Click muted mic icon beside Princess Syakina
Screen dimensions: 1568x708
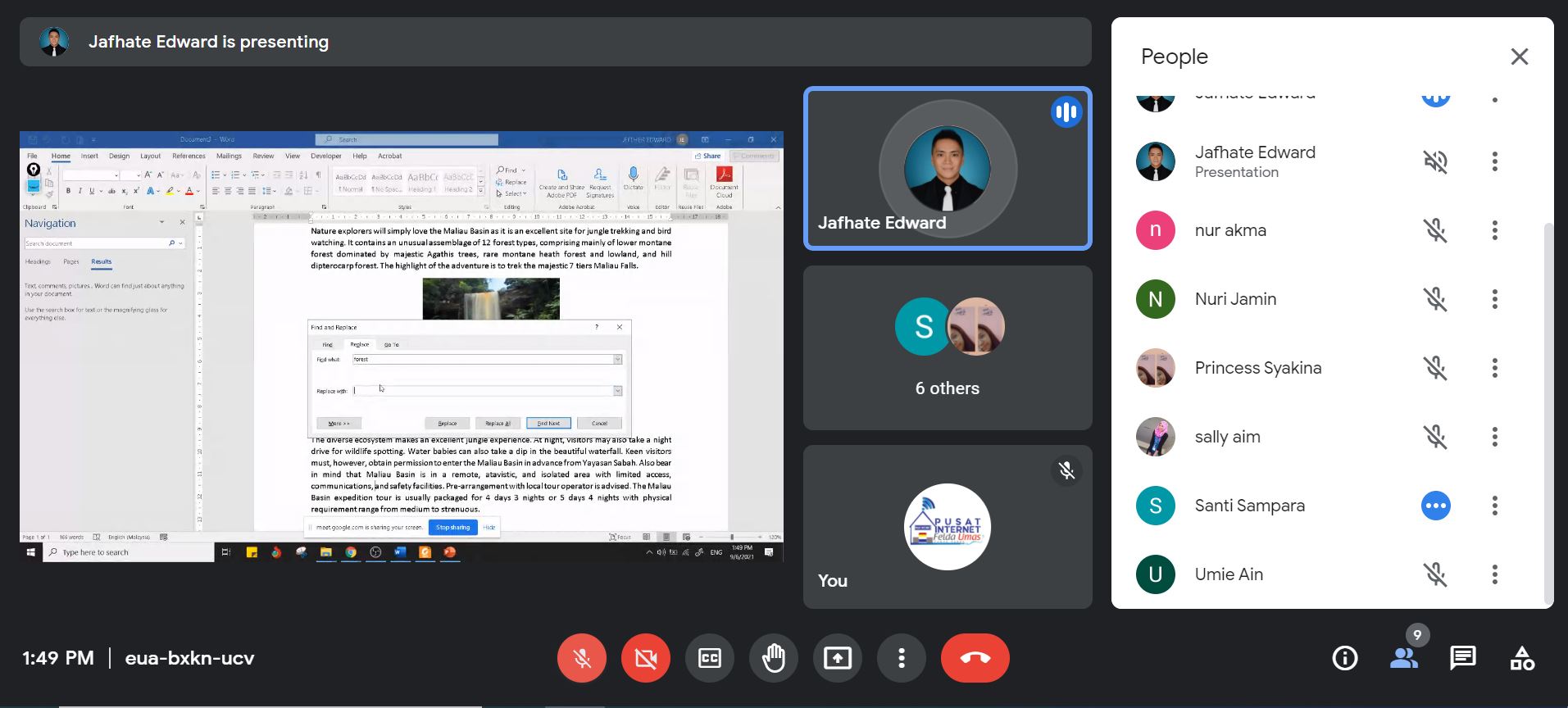click(x=1435, y=368)
